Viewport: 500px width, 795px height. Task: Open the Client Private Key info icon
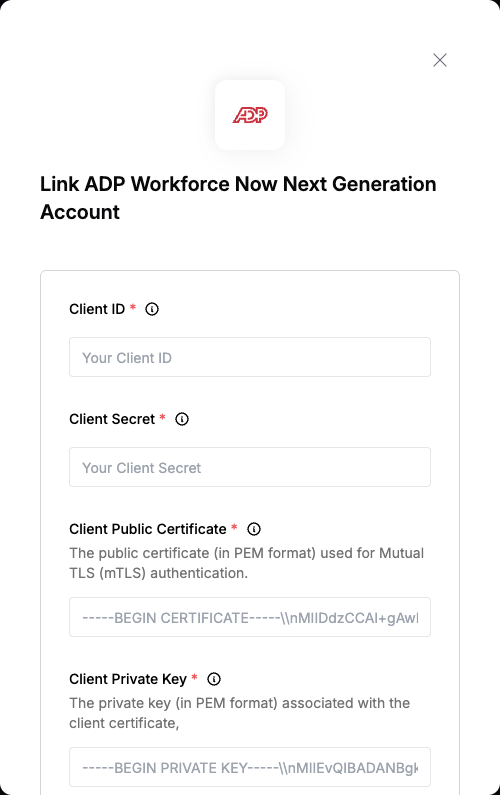coord(214,679)
